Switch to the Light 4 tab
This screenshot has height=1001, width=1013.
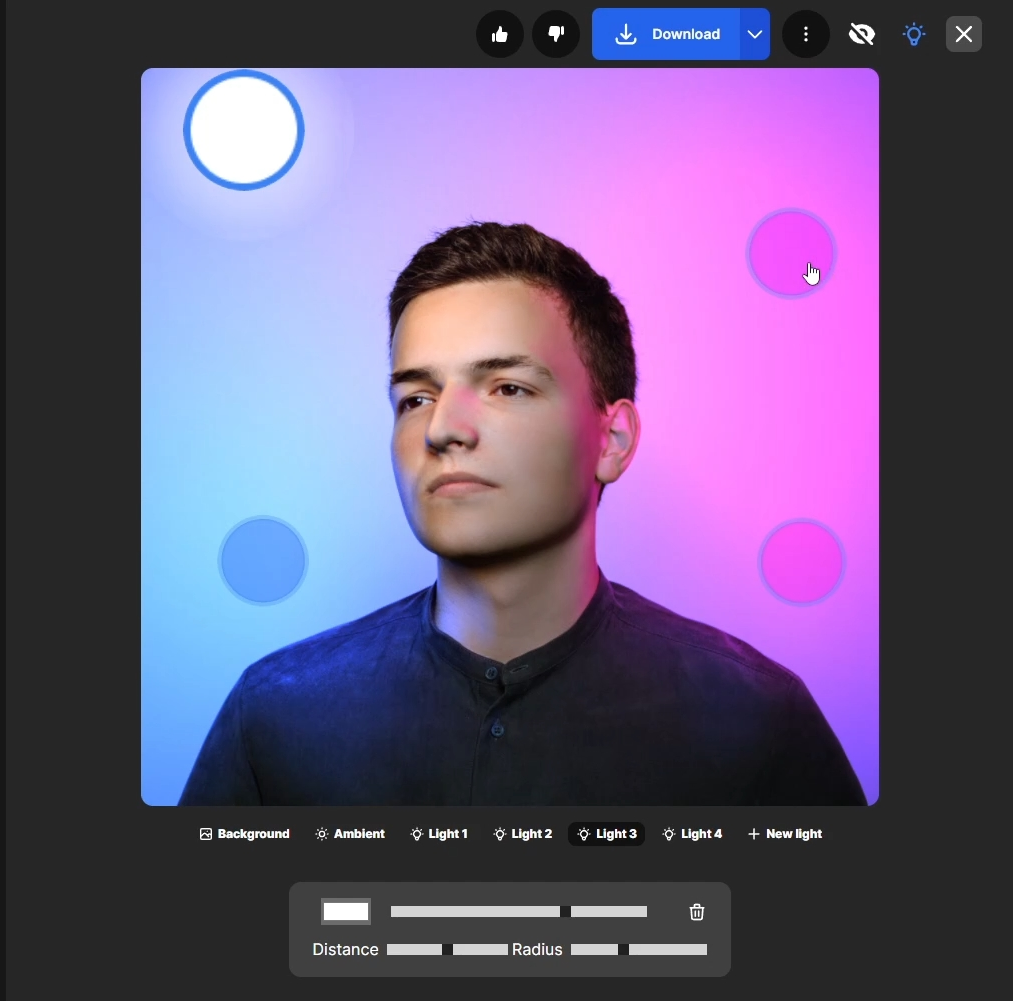[692, 834]
